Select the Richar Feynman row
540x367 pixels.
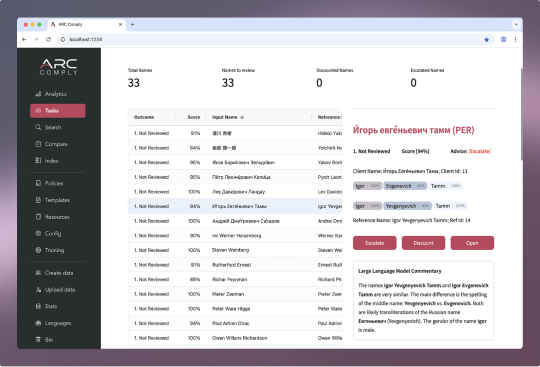pyautogui.click(x=235, y=279)
